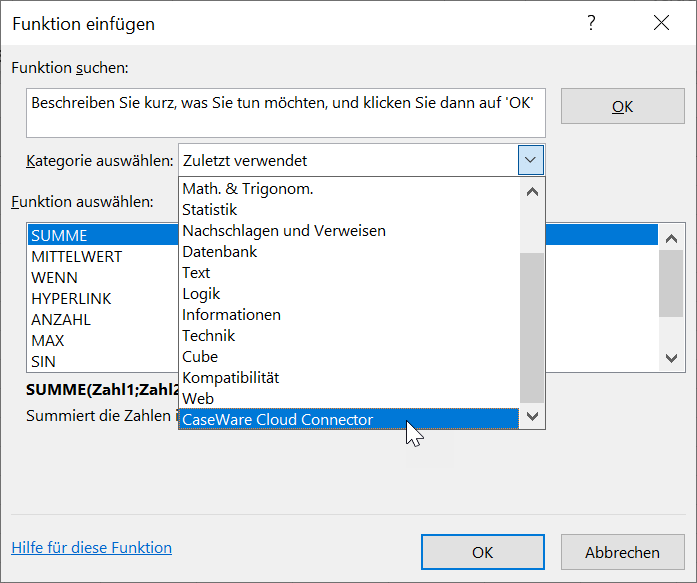Close the Funktion einfügen dialog

tap(661, 23)
